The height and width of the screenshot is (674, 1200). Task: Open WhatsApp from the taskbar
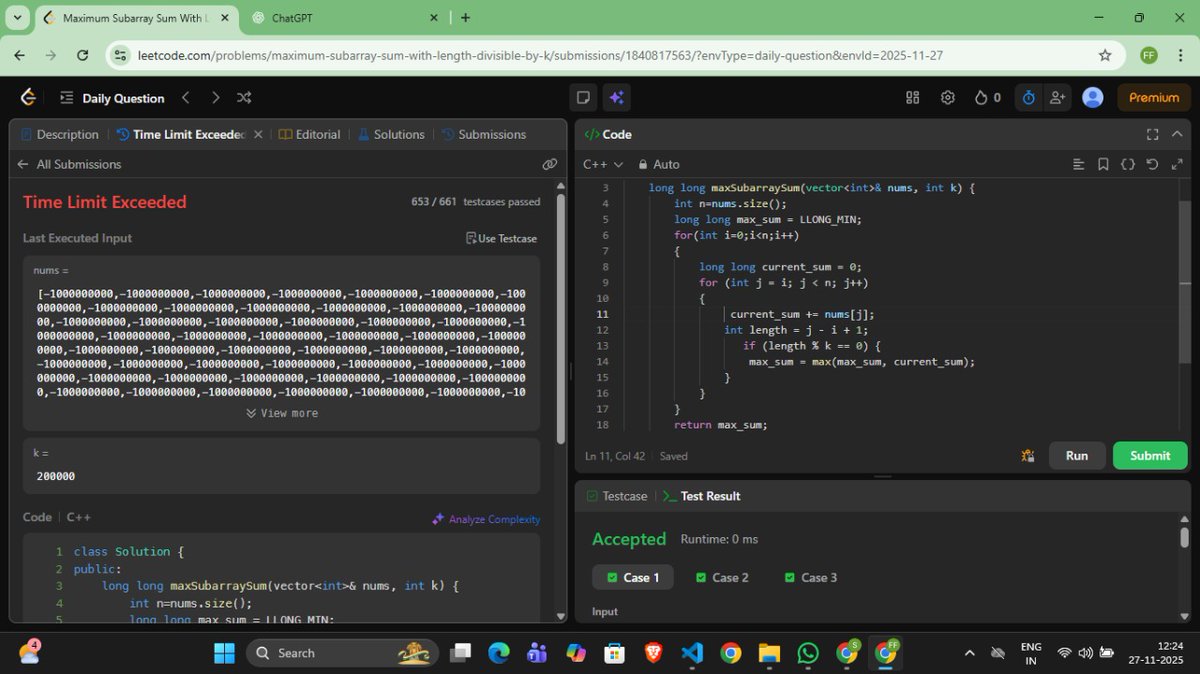tap(808, 653)
